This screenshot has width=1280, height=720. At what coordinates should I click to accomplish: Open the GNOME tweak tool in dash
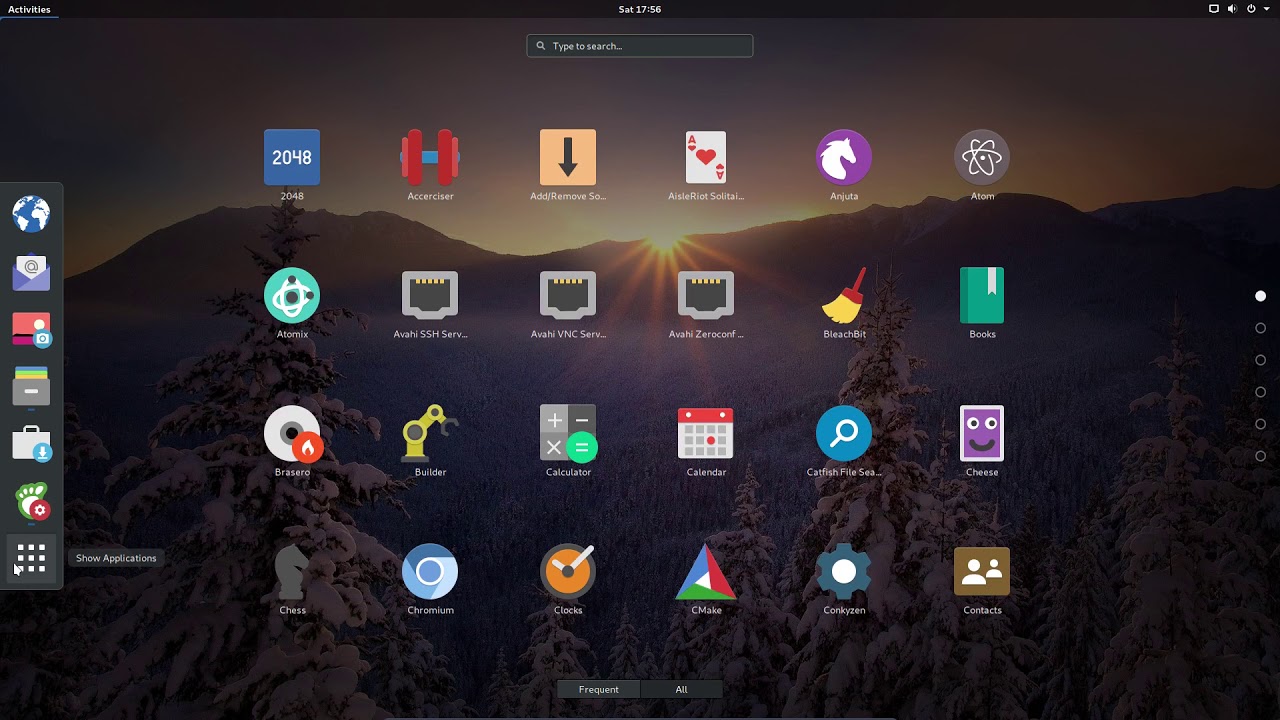(31, 502)
